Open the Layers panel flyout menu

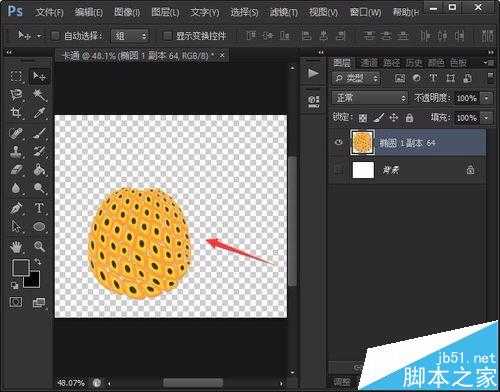(x=490, y=62)
